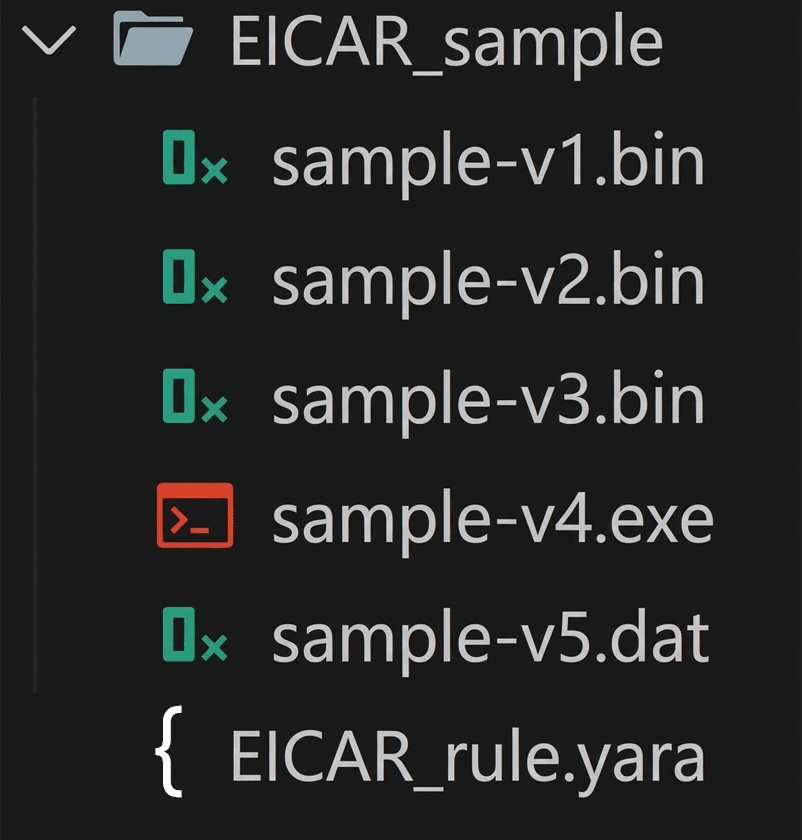Click the red terminal icon for sample-v4.exe
Screen dimensions: 802x840
tap(195, 516)
